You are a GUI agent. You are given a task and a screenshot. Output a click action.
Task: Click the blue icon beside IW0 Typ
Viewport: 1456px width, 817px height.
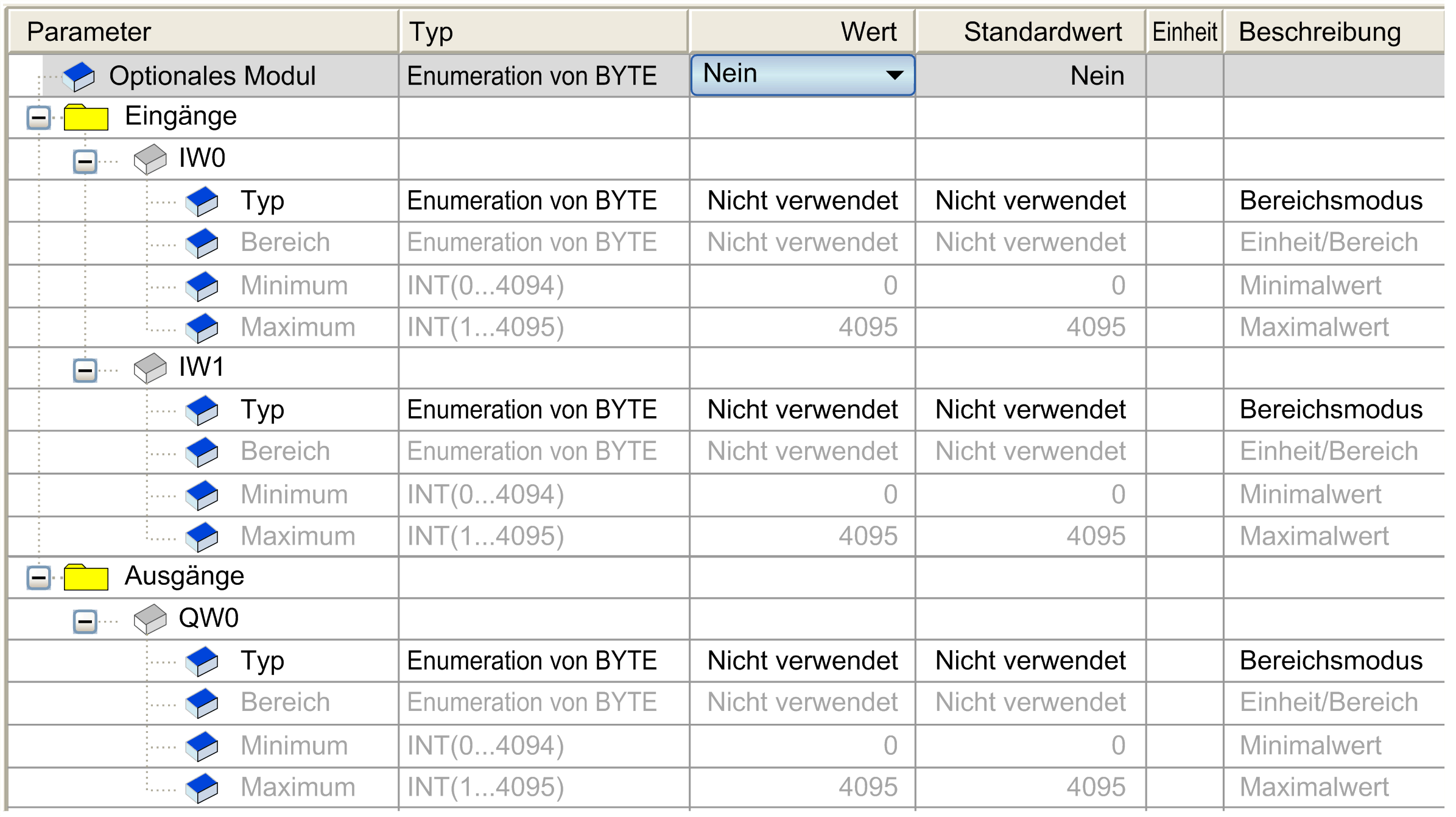pyautogui.click(x=202, y=202)
